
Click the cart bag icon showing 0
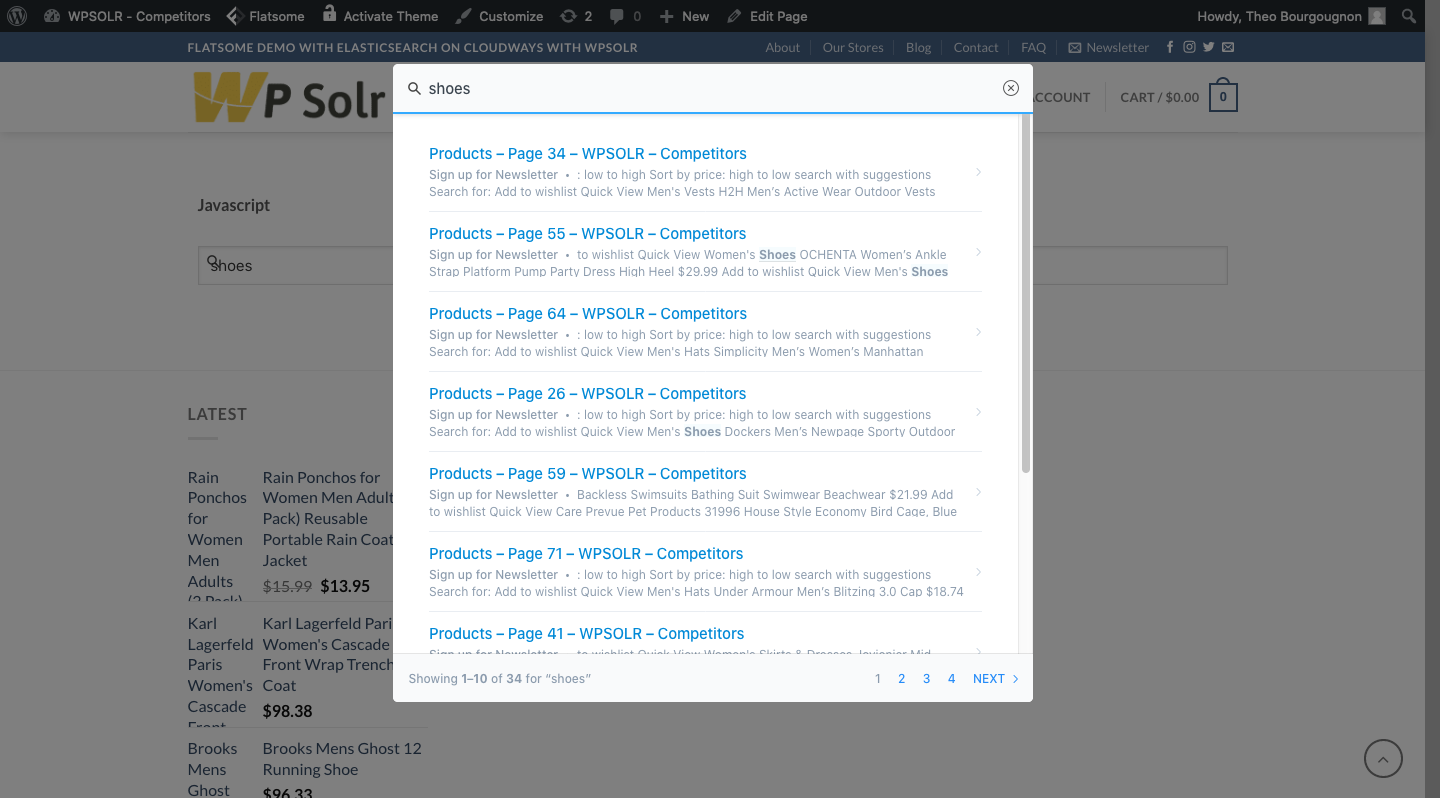pos(1224,96)
